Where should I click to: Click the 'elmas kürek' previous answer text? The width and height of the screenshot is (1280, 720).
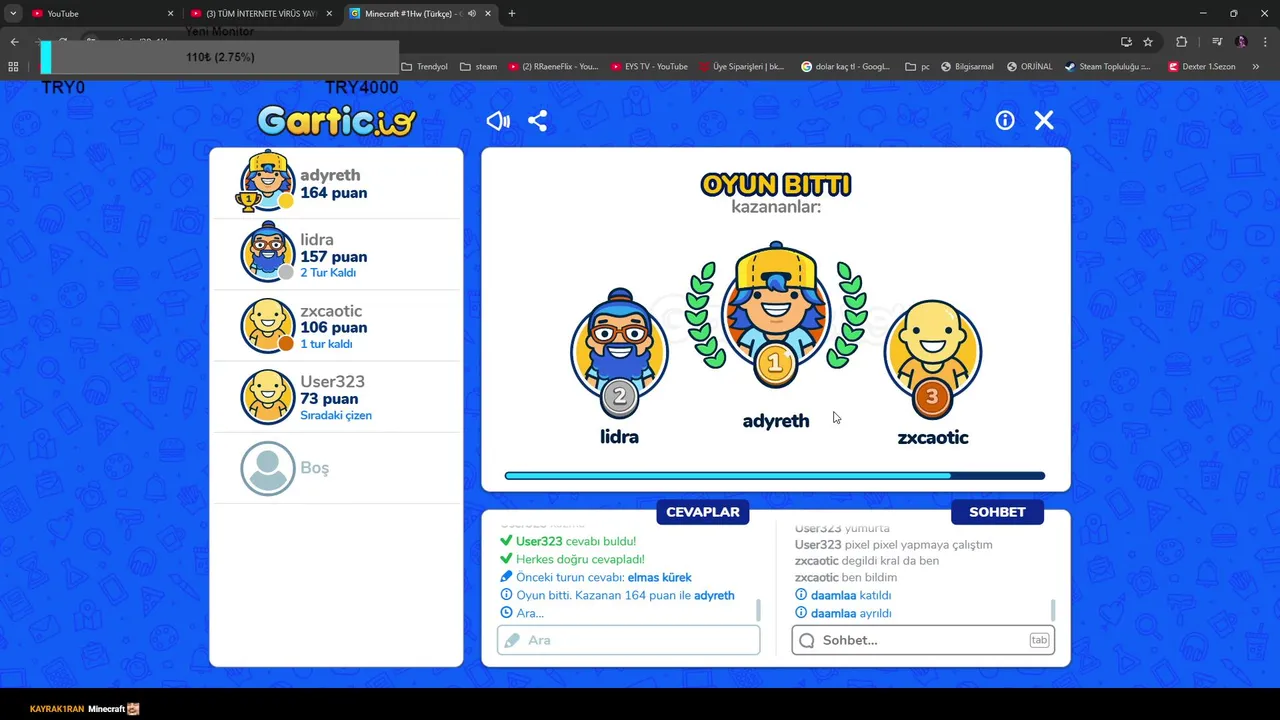659,577
